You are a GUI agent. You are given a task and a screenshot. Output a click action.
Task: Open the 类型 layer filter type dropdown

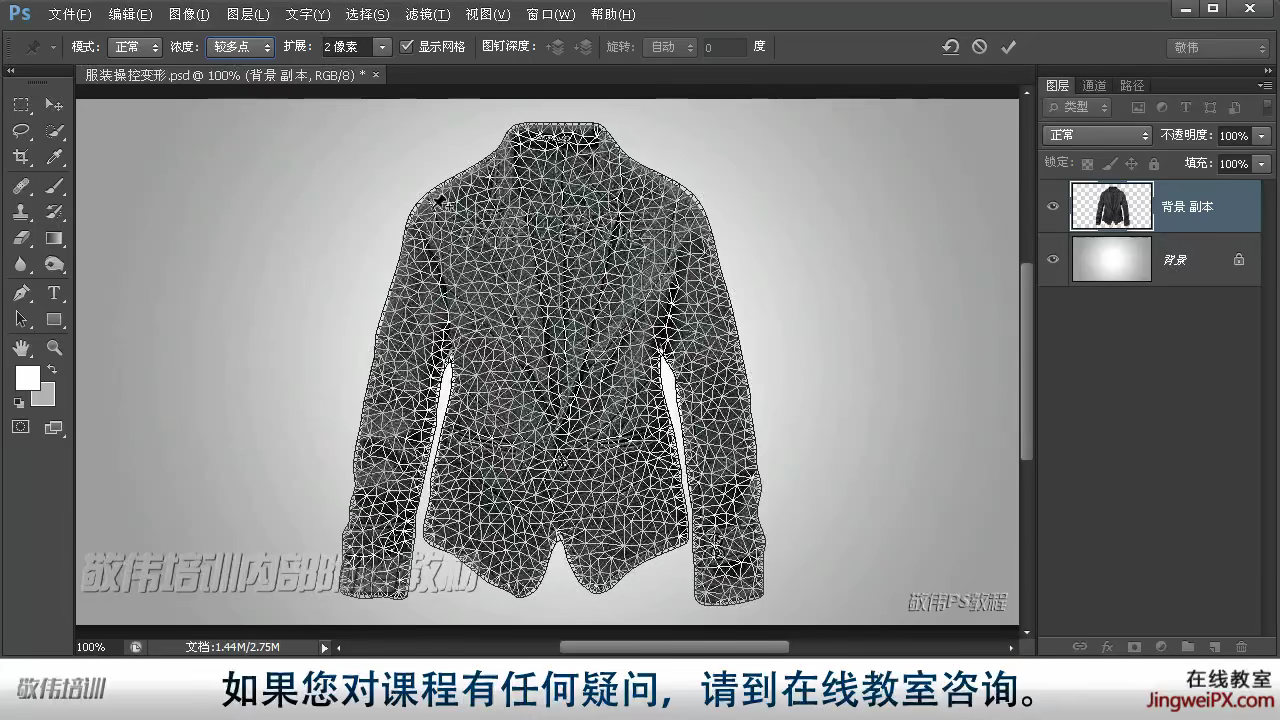1078,107
